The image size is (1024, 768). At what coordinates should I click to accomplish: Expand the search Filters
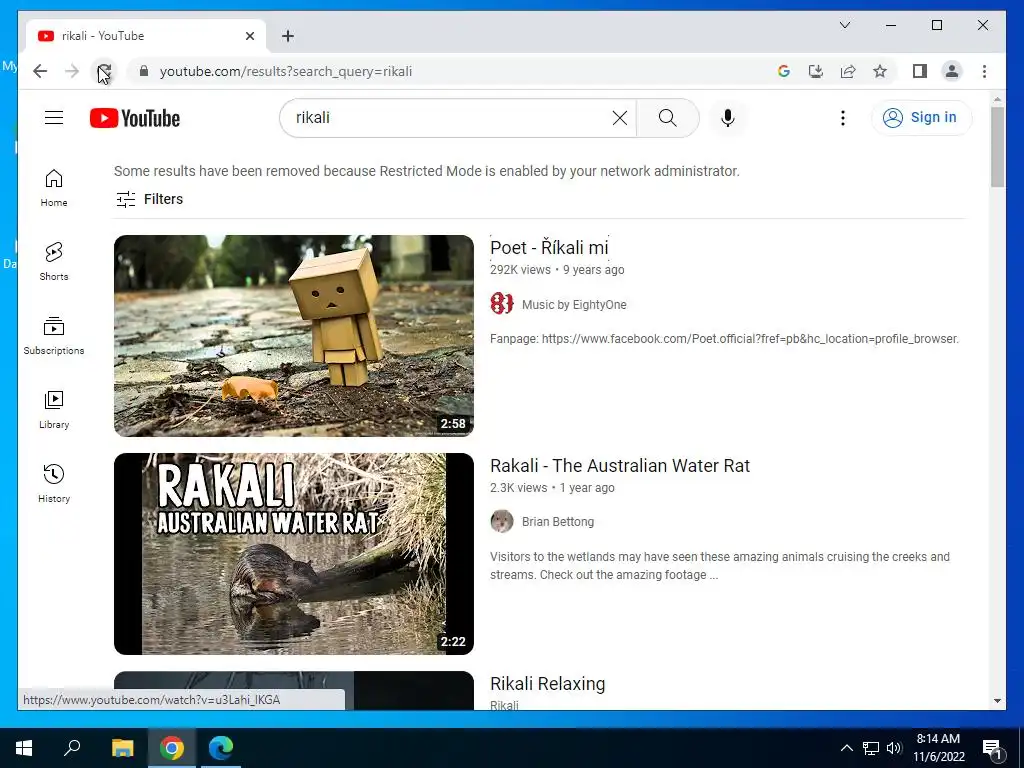pos(149,199)
